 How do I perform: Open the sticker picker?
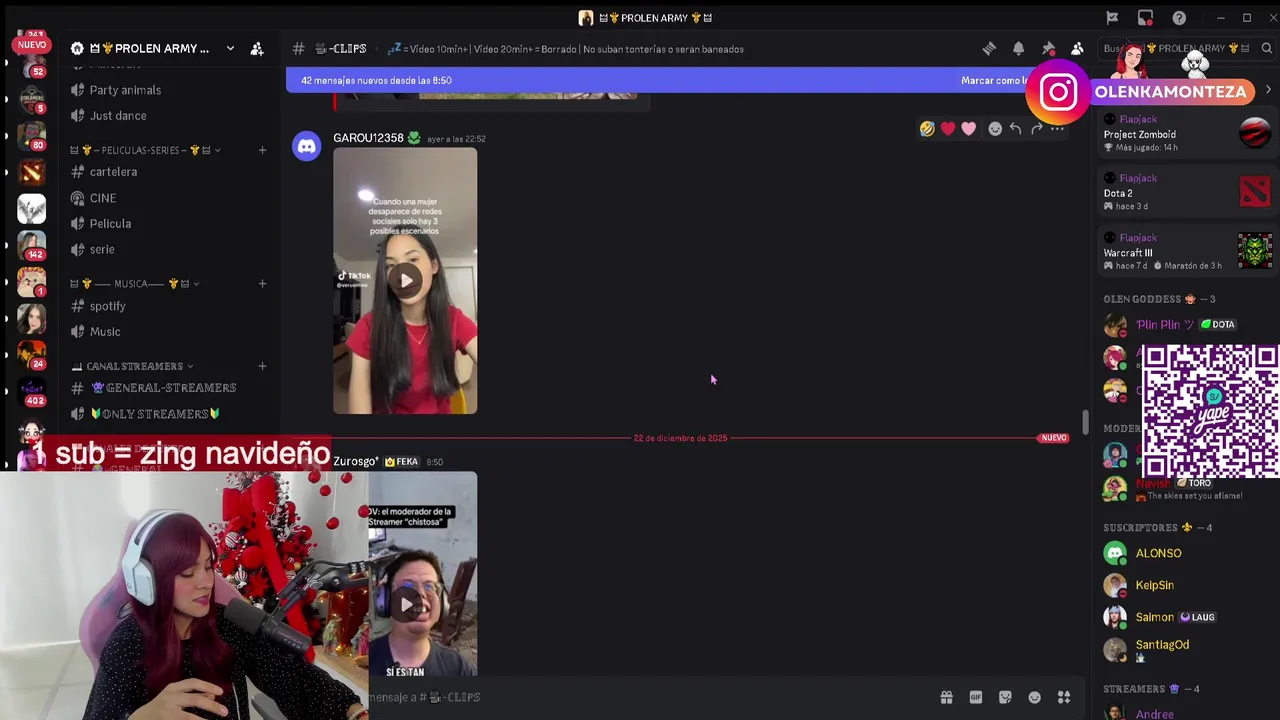coord(1005,697)
